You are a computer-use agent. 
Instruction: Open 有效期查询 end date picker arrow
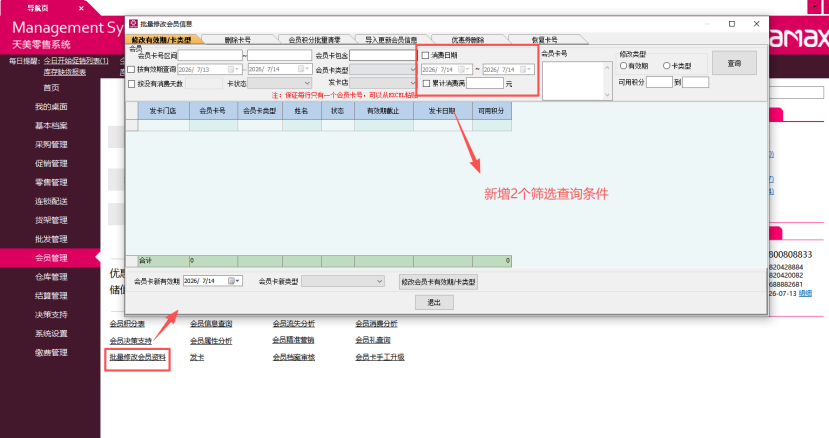click(x=307, y=69)
